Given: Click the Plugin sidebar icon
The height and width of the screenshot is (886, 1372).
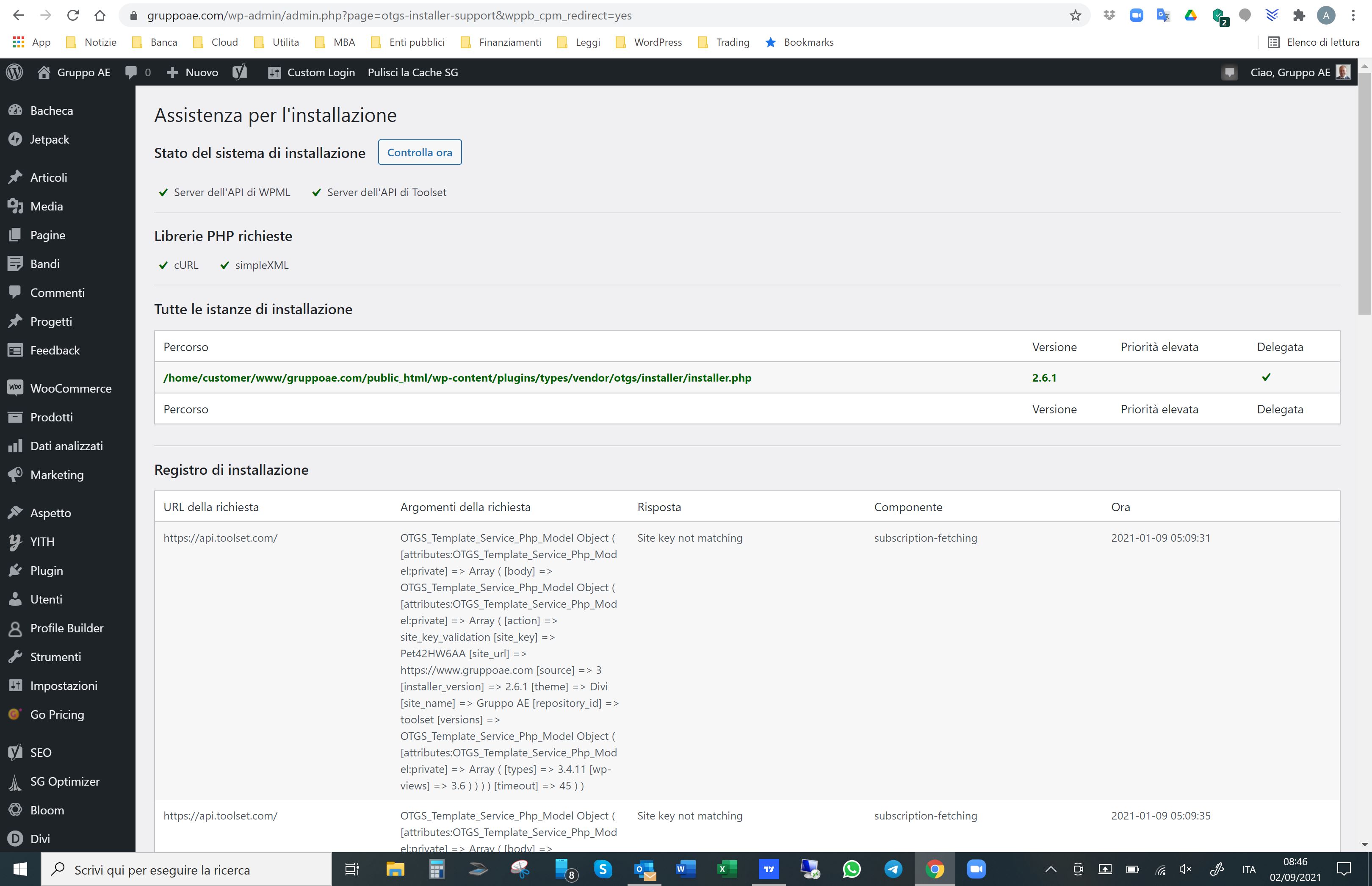Looking at the screenshot, I should tap(16, 570).
